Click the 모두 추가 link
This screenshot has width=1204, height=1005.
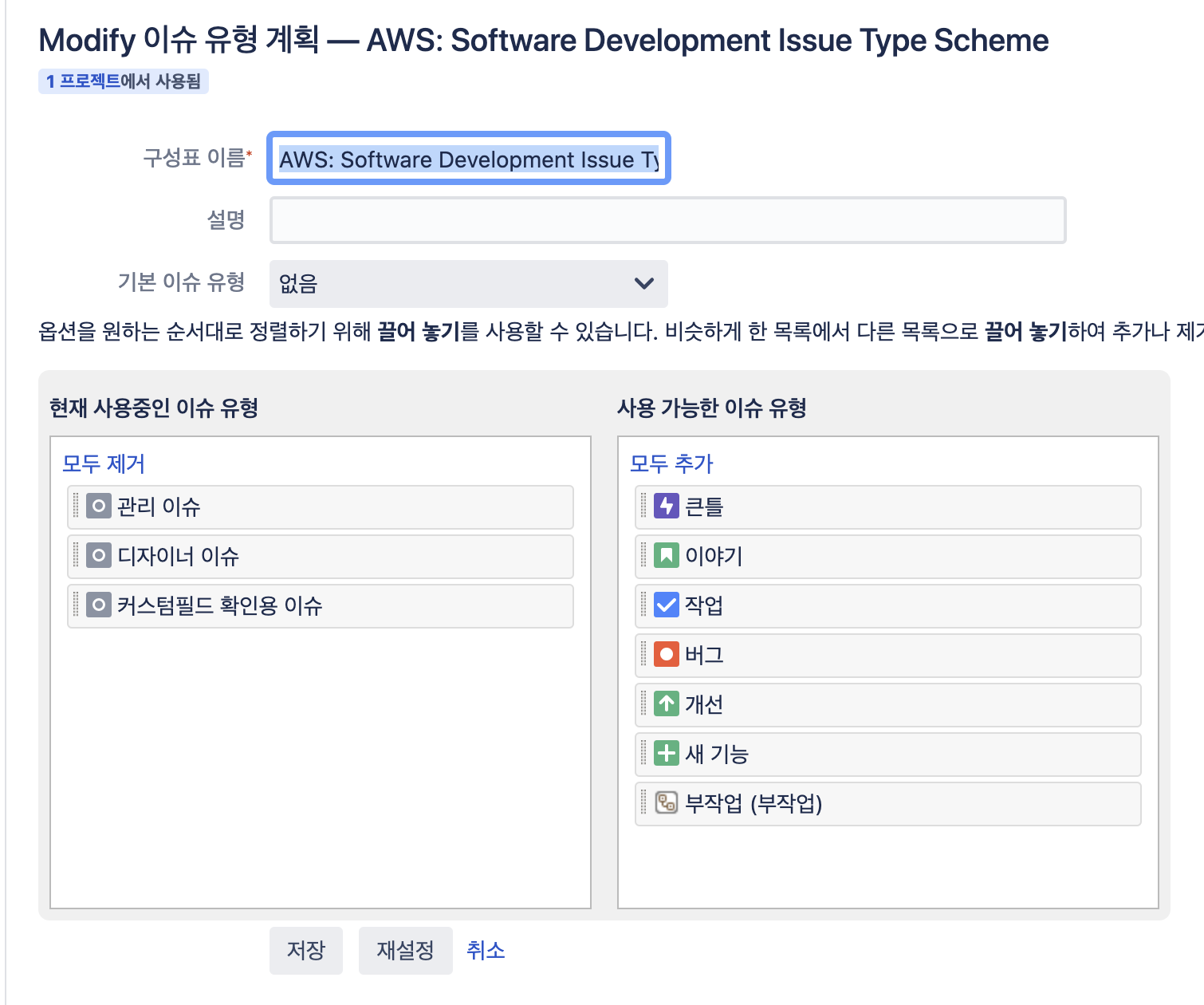pyautogui.click(x=671, y=463)
